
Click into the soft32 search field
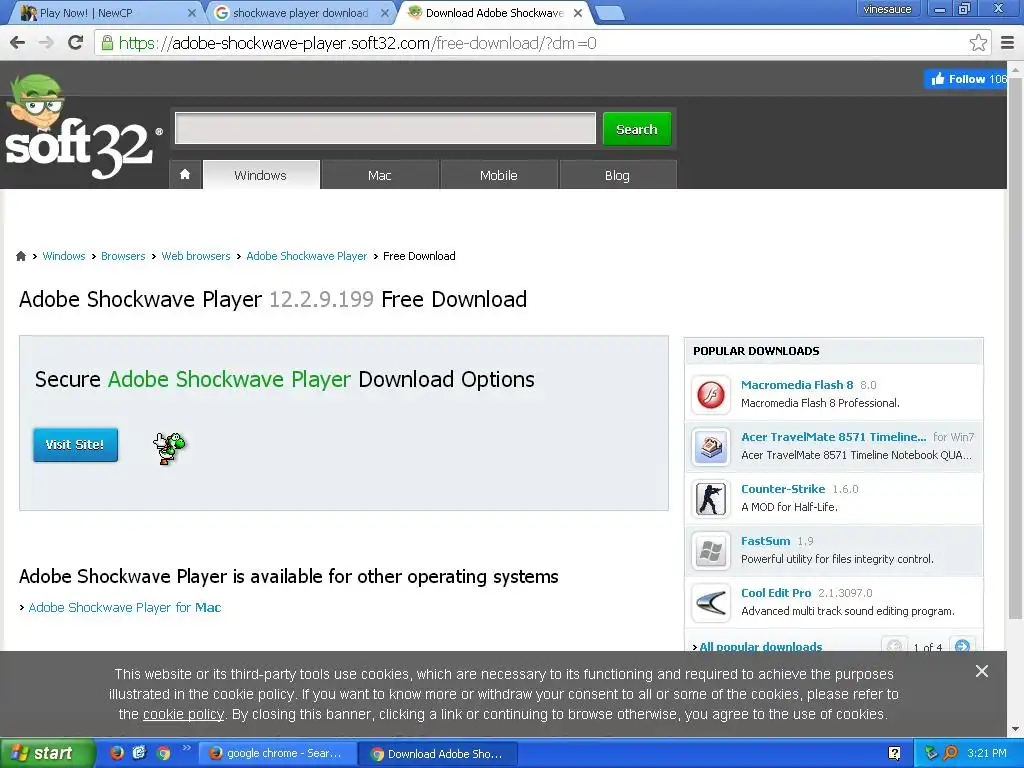pyautogui.click(x=385, y=128)
